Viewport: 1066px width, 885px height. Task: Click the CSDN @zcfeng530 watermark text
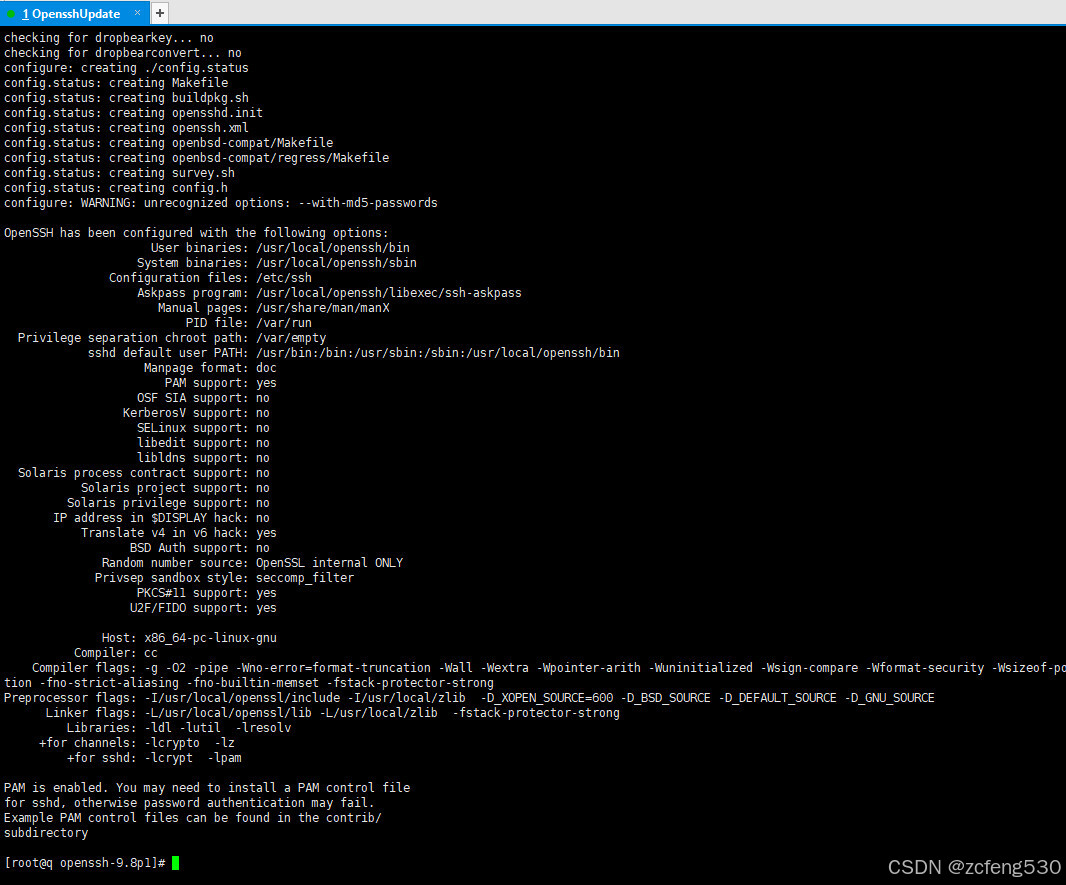(974, 867)
